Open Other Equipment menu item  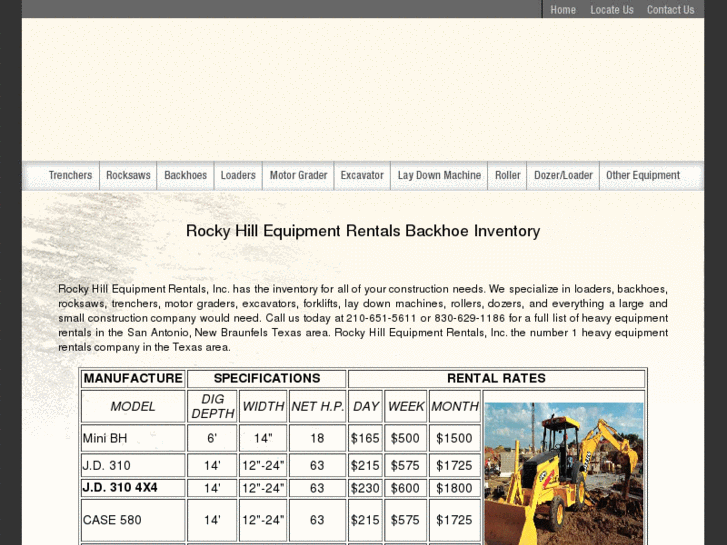point(643,175)
